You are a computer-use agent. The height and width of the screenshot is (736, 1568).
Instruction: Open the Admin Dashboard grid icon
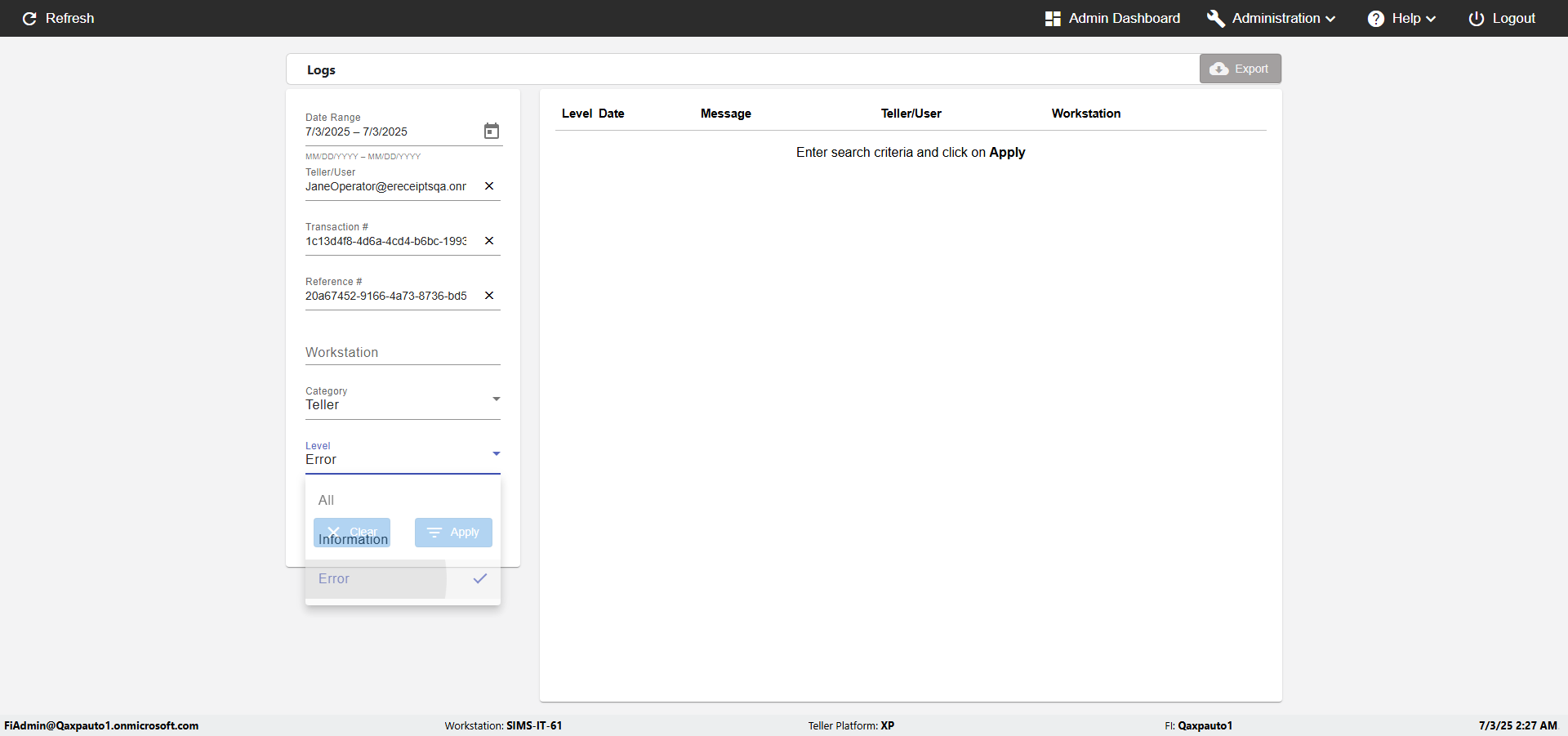[x=1053, y=18]
